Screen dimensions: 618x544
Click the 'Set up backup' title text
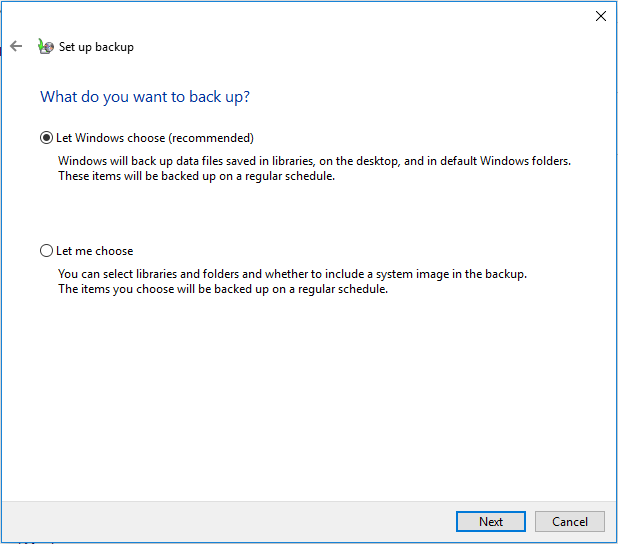pyautogui.click(x=96, y=47)
